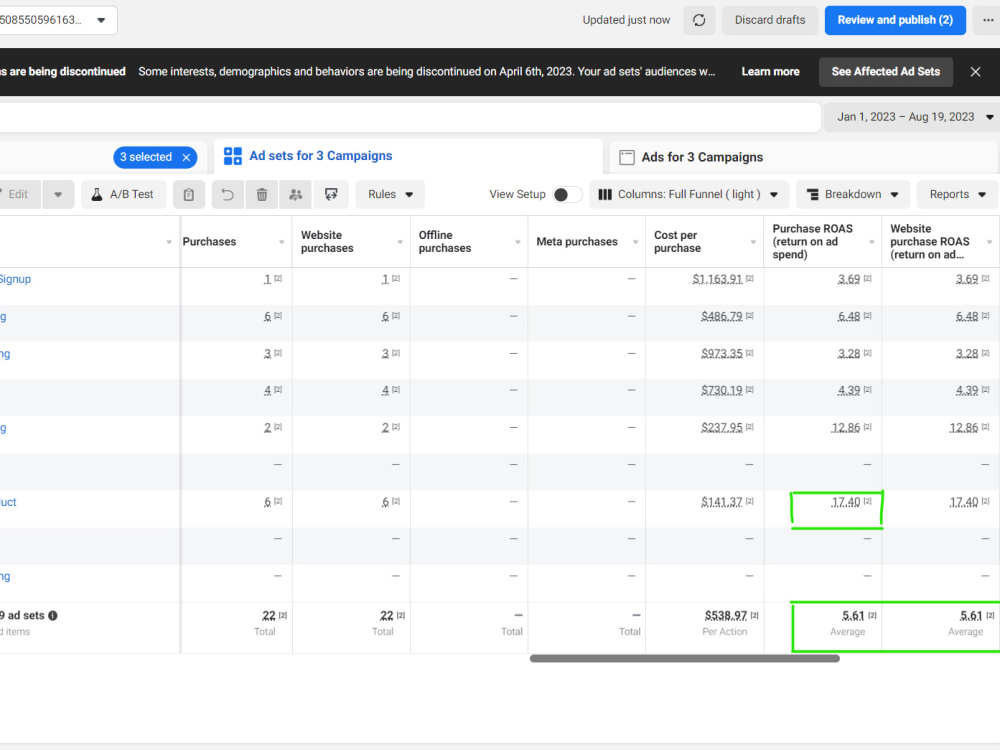Click the $730.19 cost per purchase value
The width and height of the screenshot is (1000, 750).
721,390
